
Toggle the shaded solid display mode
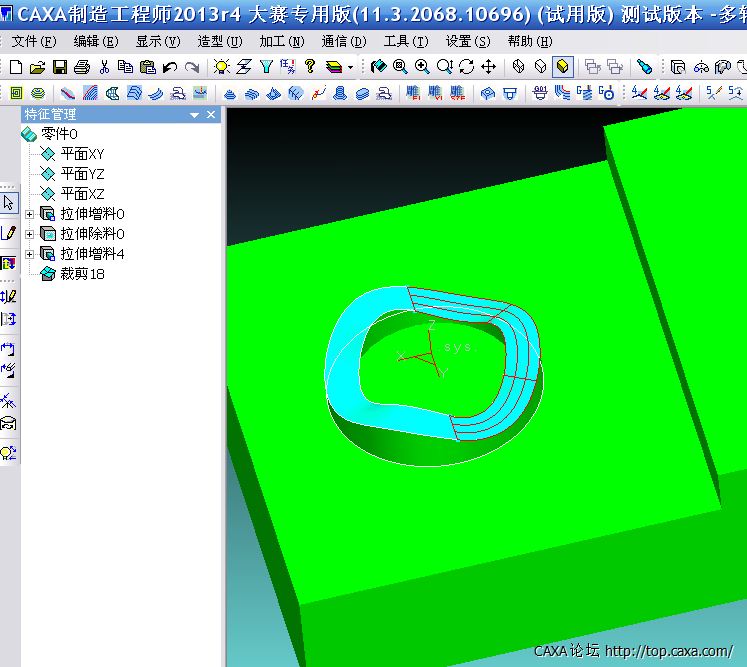tap(563, 67)
